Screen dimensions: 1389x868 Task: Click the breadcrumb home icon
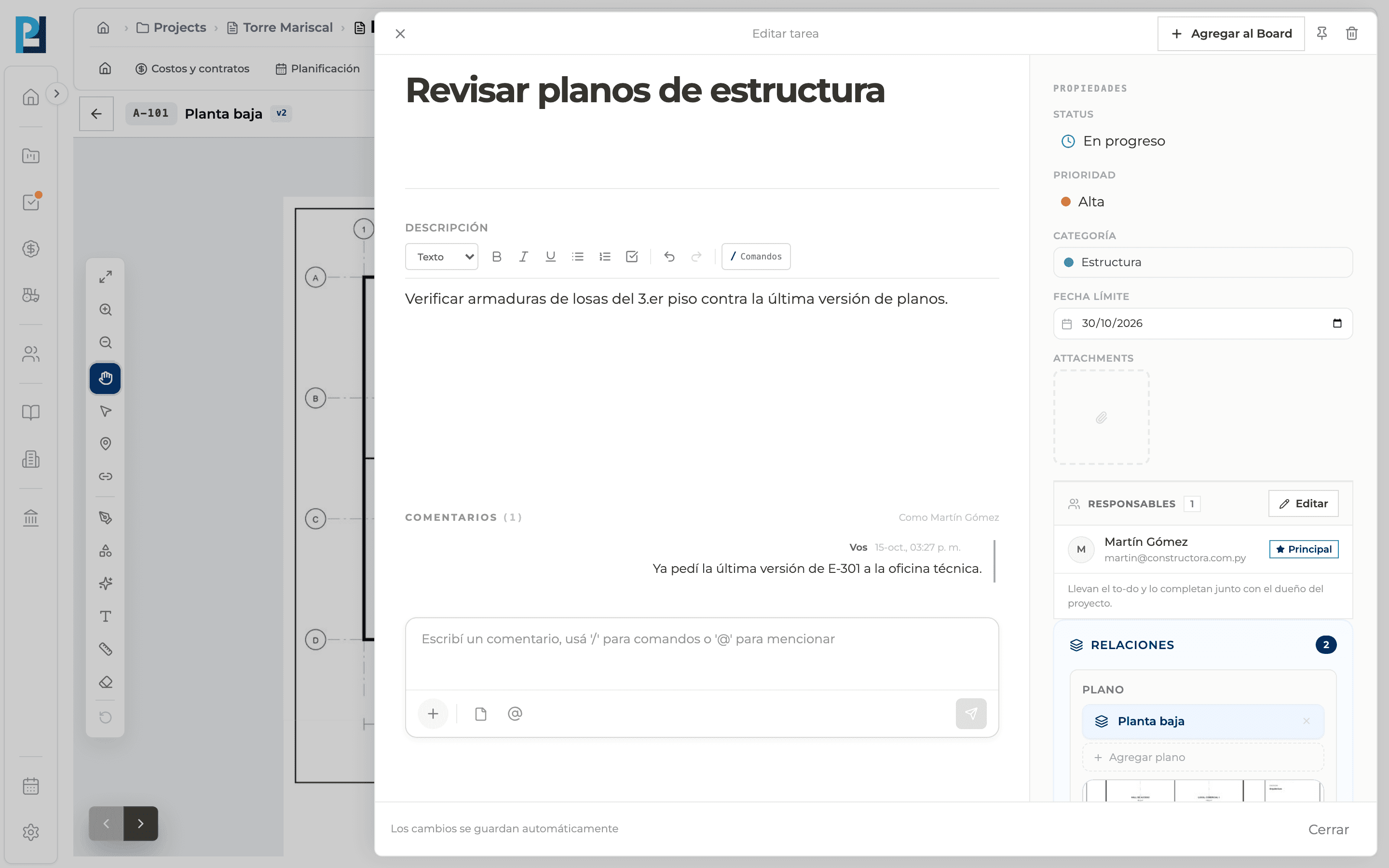pyautogui.click(x=103, y=27)
